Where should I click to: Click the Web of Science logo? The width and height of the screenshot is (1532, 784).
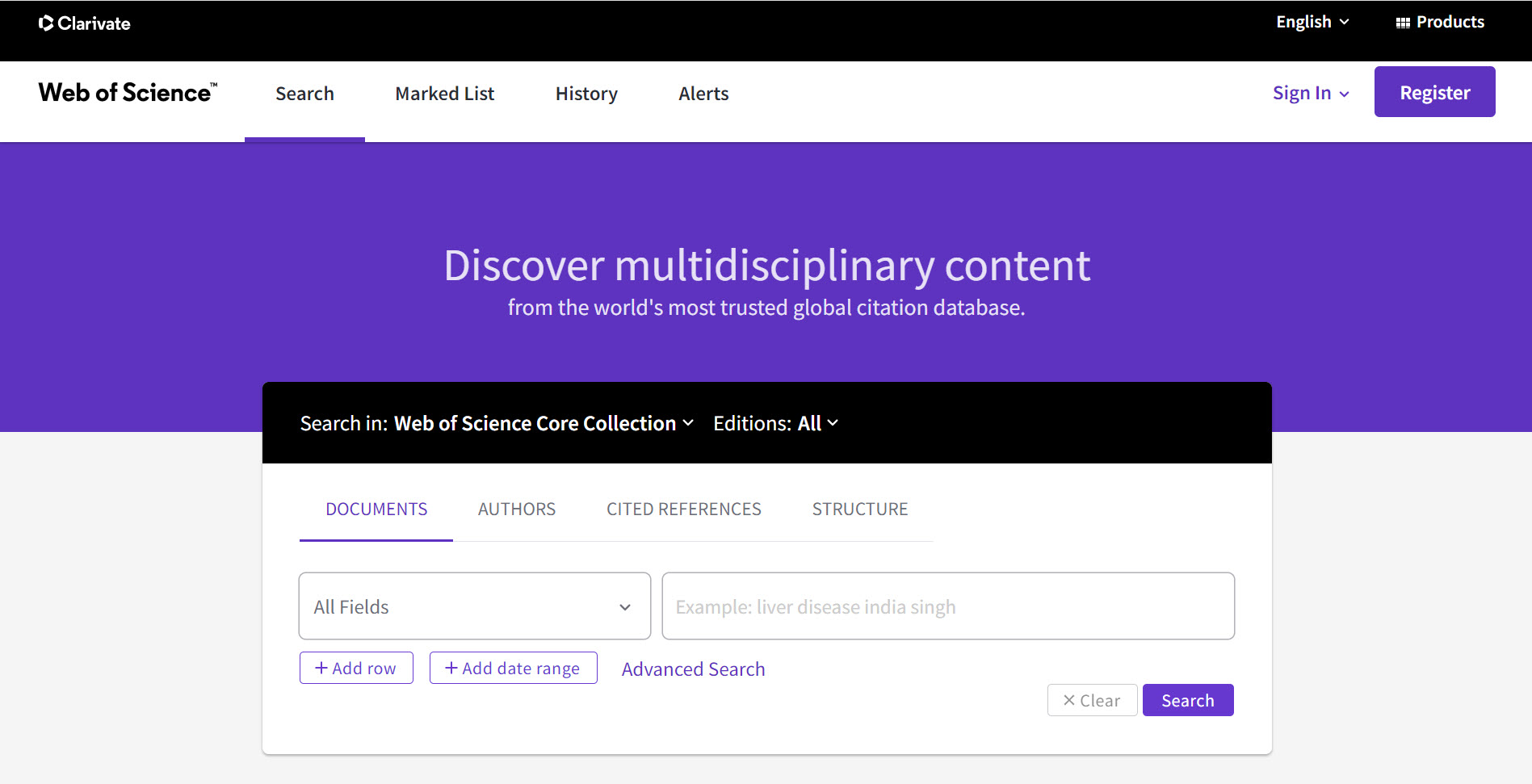pyautogui.click(x=128, y=92)
